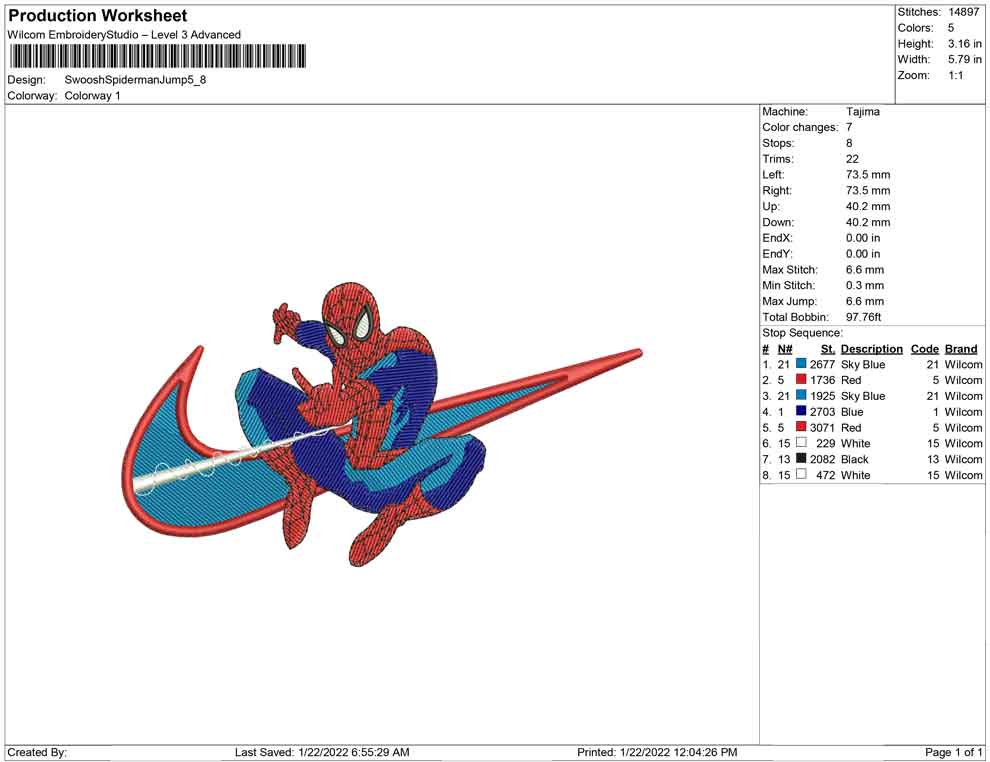The width and height of the screenshot is (990, 762).
Task: Click the Black swatch in row 7
Action: [801, 458]
